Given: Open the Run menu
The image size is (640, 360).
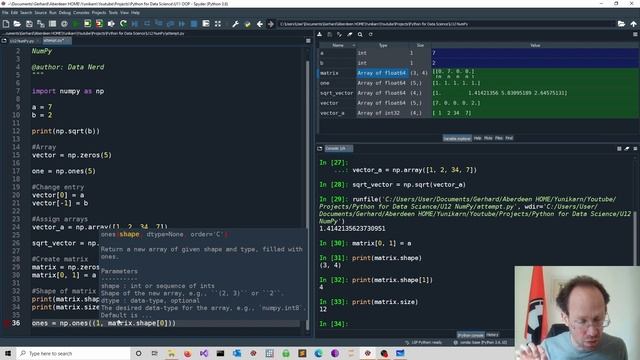Looking at the screenshot, I should click(53, 13).
